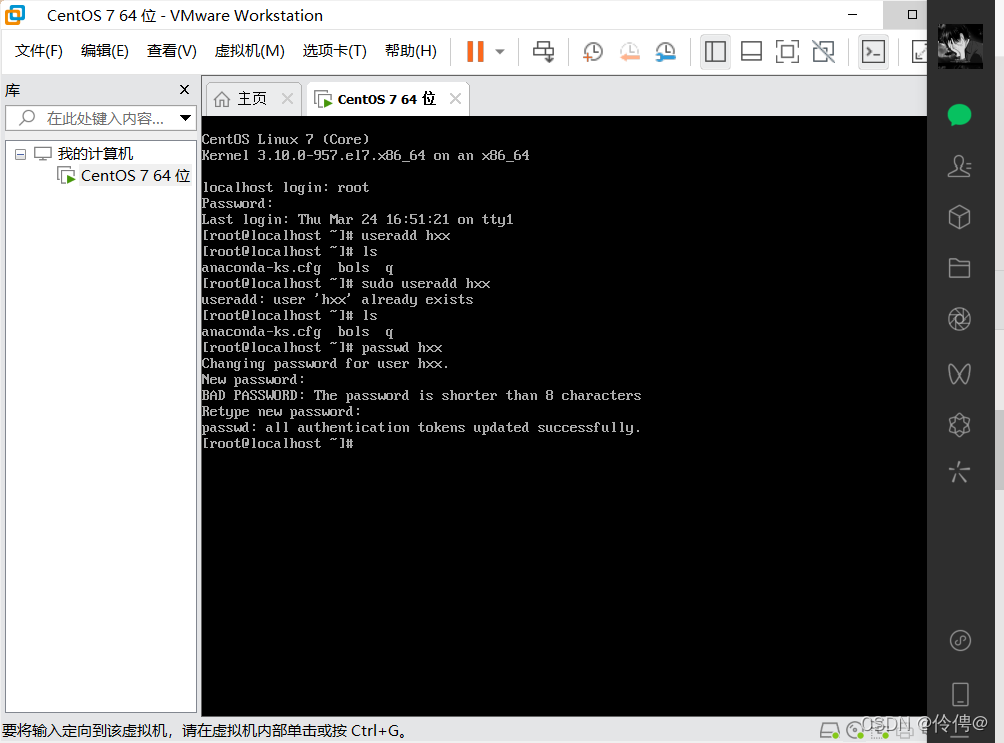Screen dimensions: 1004x743
Task: Click the stretch guest display icon
Action: pos(919,51)
